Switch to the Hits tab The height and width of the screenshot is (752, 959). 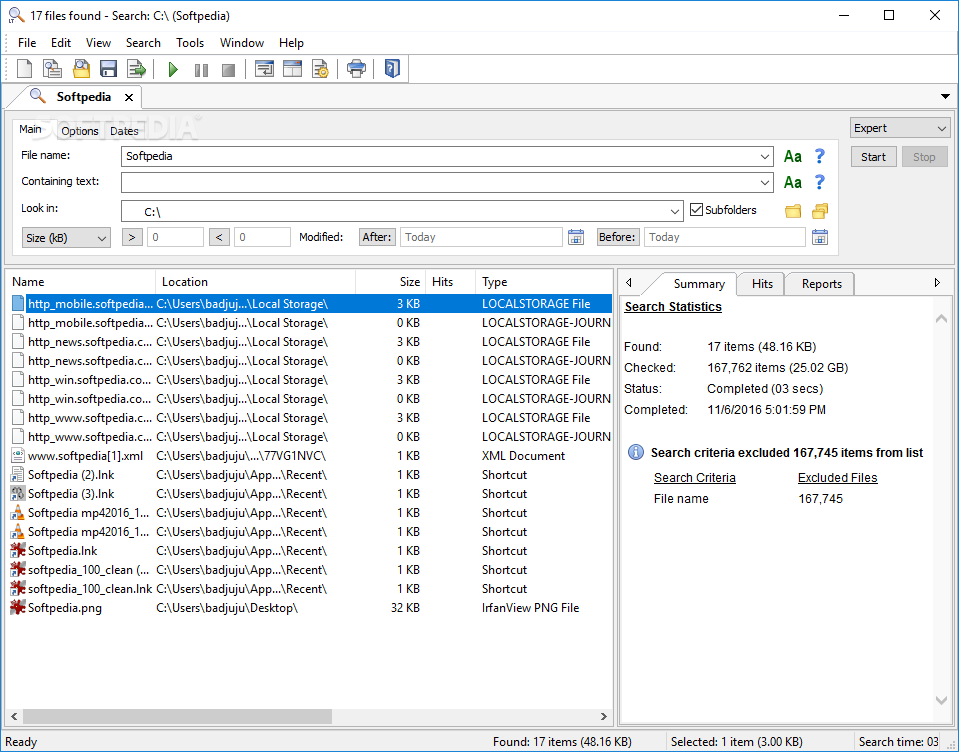[x=762, y=284]
